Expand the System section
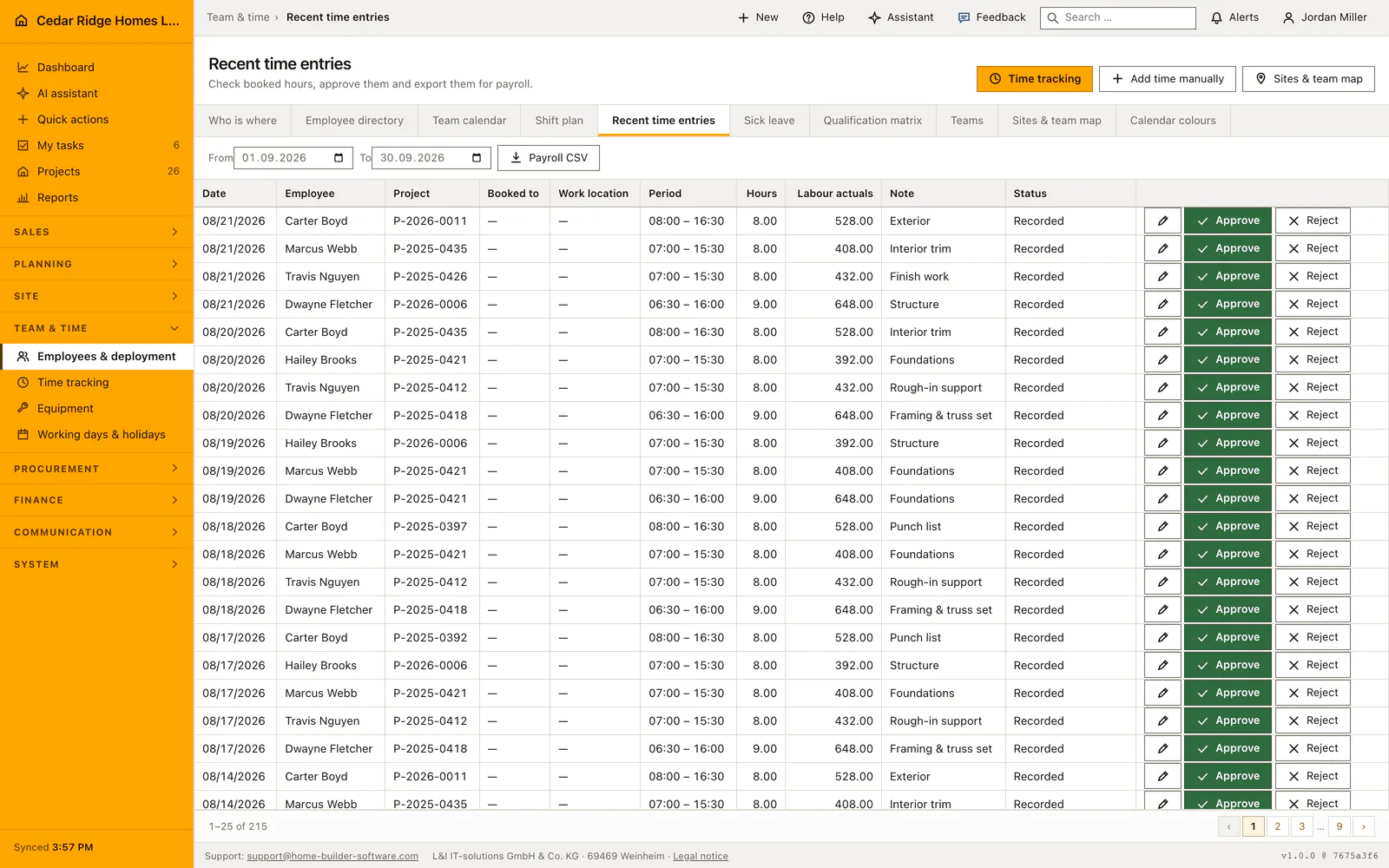The height and width of the screenshot is (868, 1389). click(96, 564)
